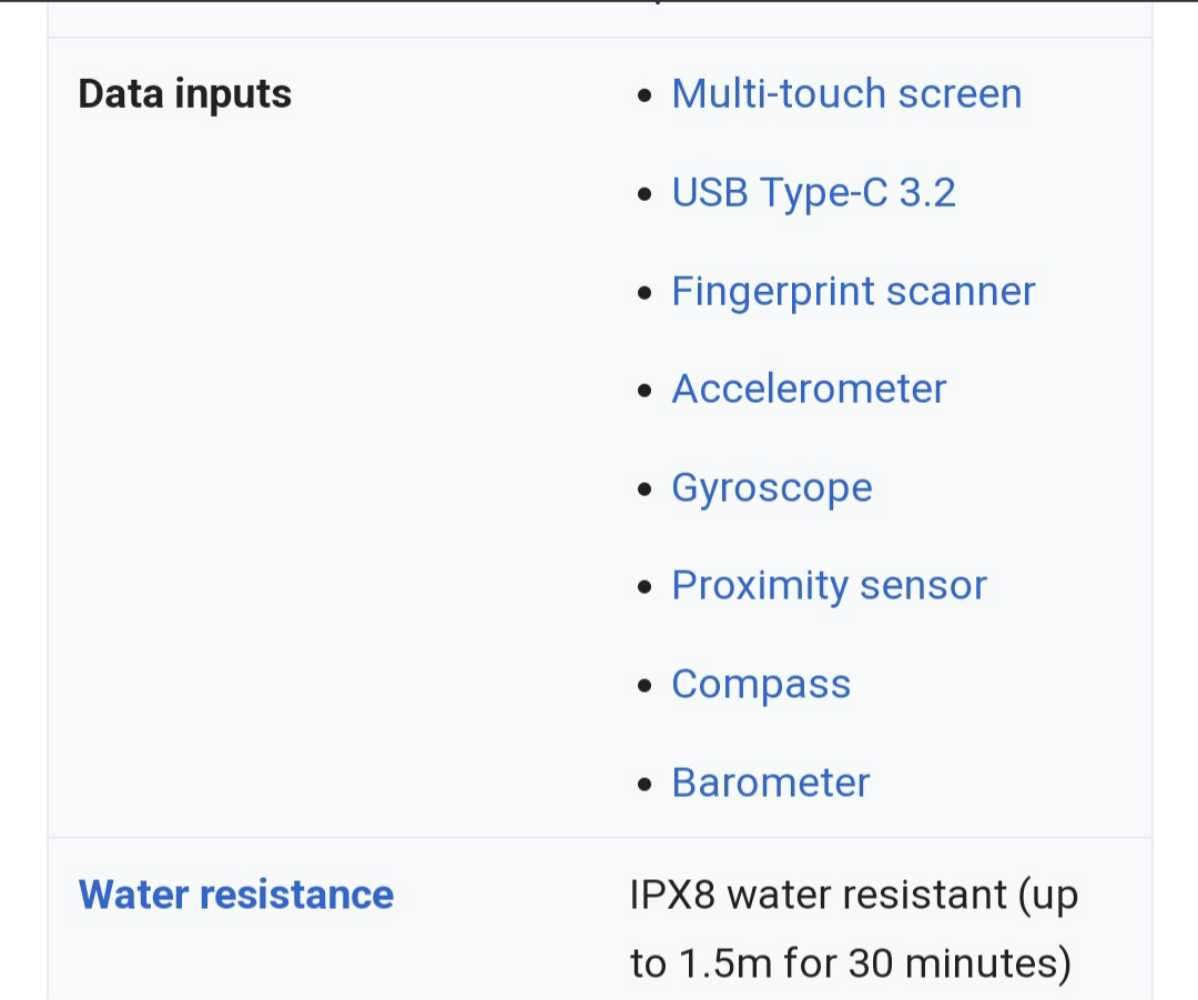Tap the Accelerometer link
The image size is (1198, 1000).
tap(808, 389)
